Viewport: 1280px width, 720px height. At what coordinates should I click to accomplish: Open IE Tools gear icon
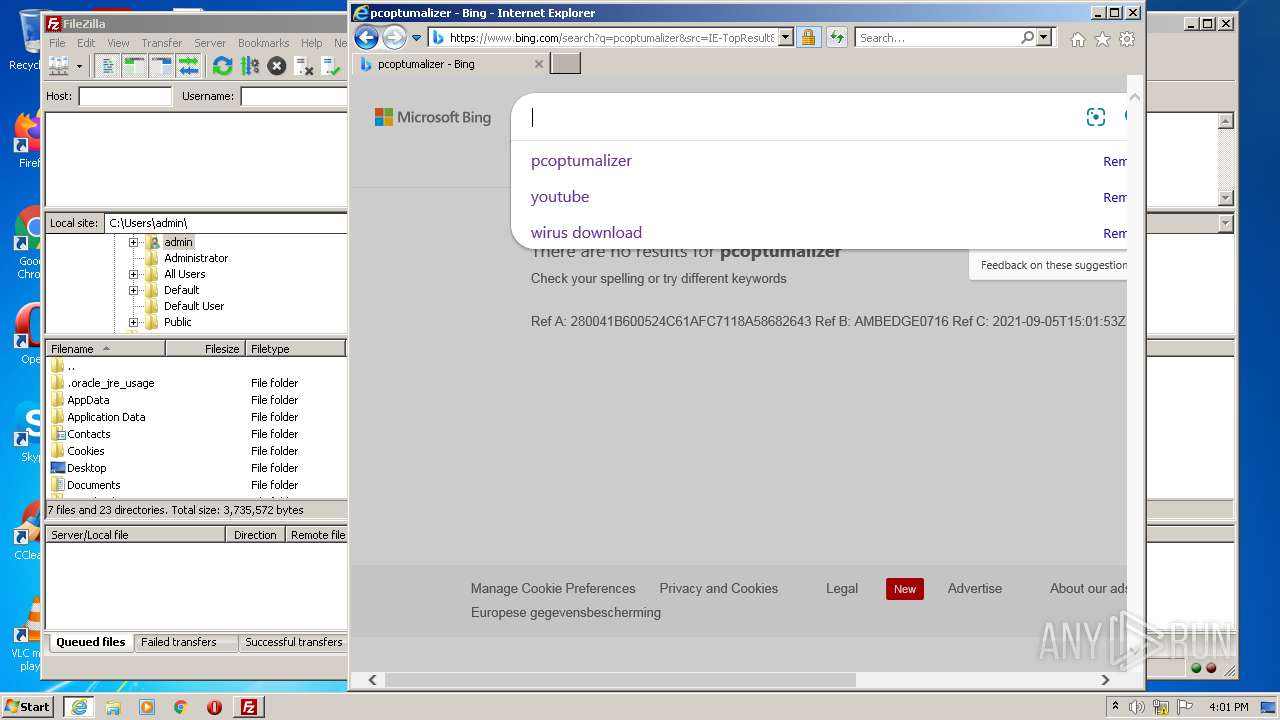pos(1127,39)
